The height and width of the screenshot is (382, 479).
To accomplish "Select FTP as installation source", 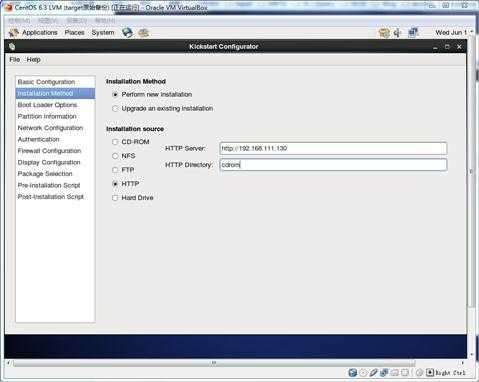I will point(115,170).
